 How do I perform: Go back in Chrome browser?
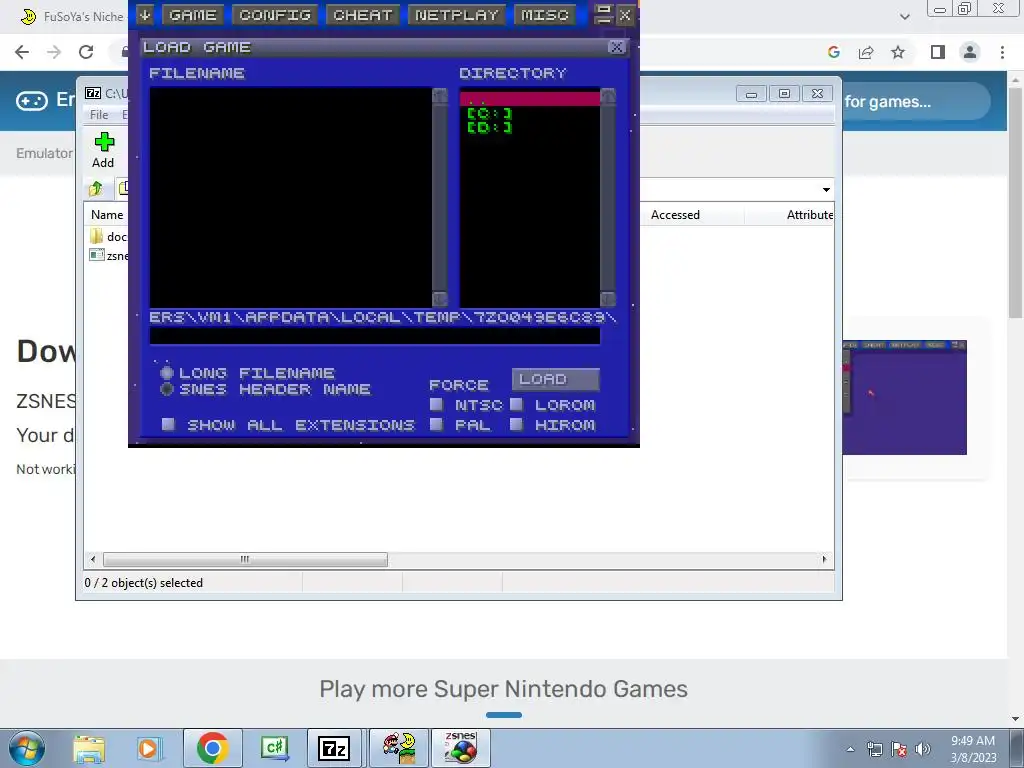click(22, 52)
